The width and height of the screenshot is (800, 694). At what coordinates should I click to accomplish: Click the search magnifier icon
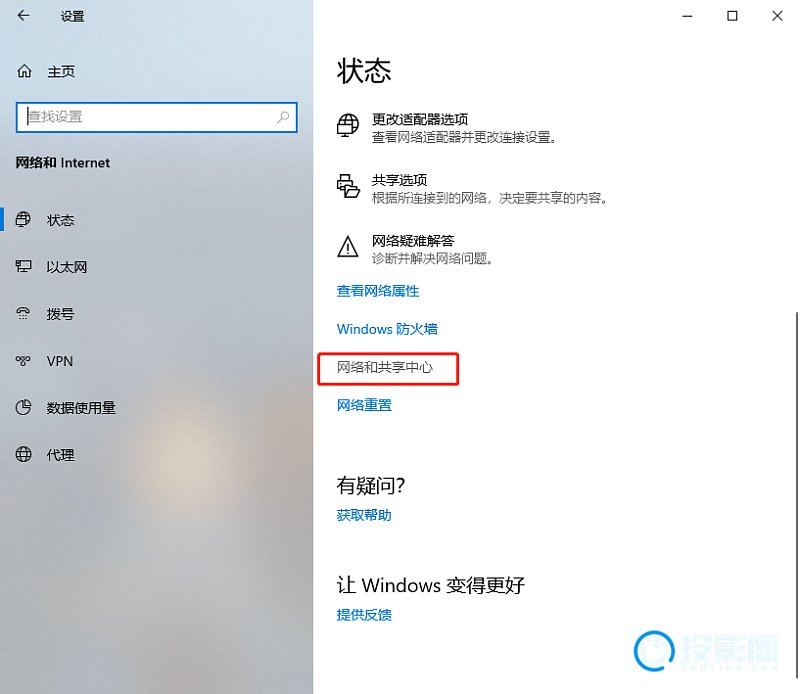(283, 117)
